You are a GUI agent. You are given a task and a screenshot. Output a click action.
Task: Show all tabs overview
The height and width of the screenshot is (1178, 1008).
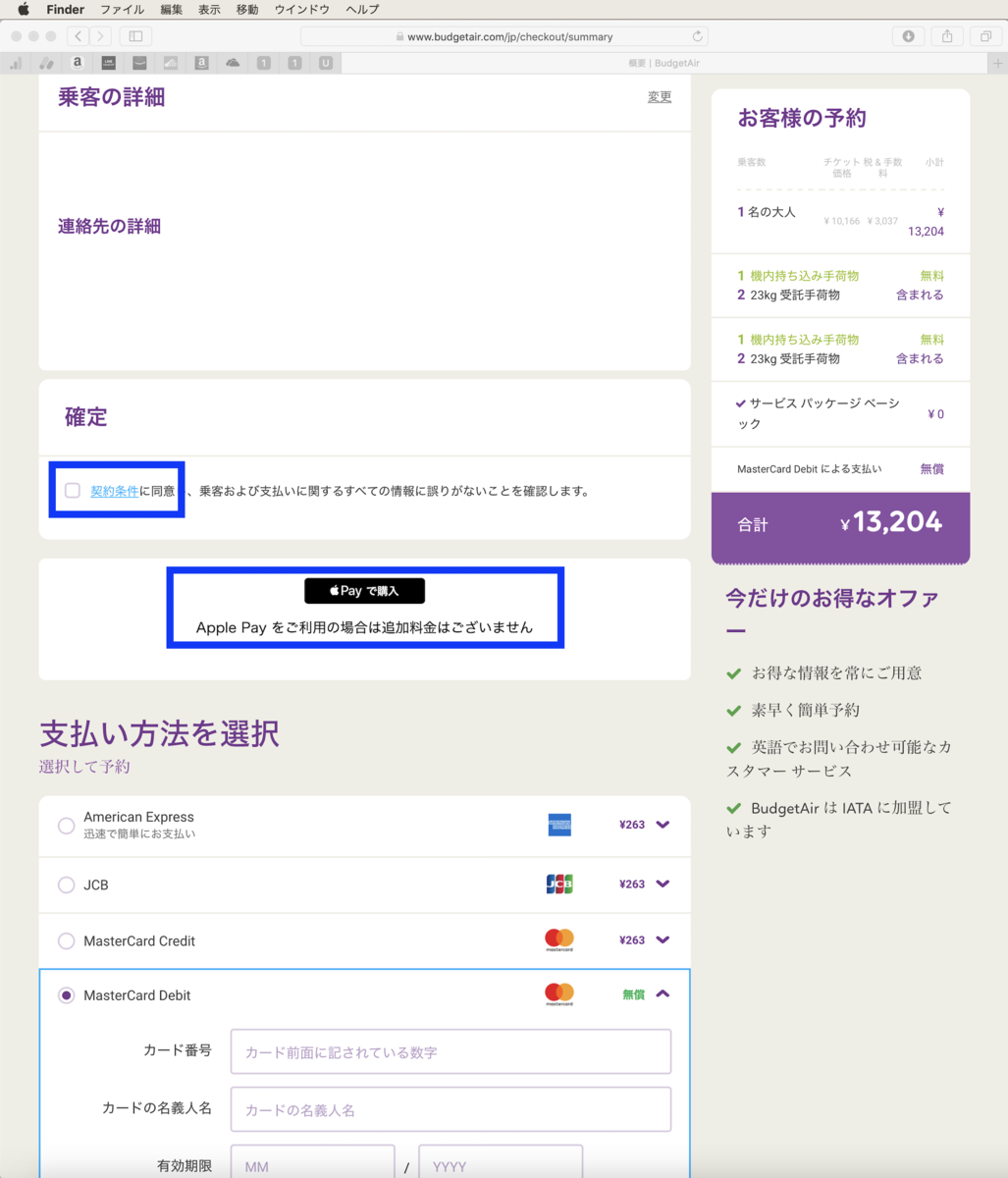(x=984, y=36)
